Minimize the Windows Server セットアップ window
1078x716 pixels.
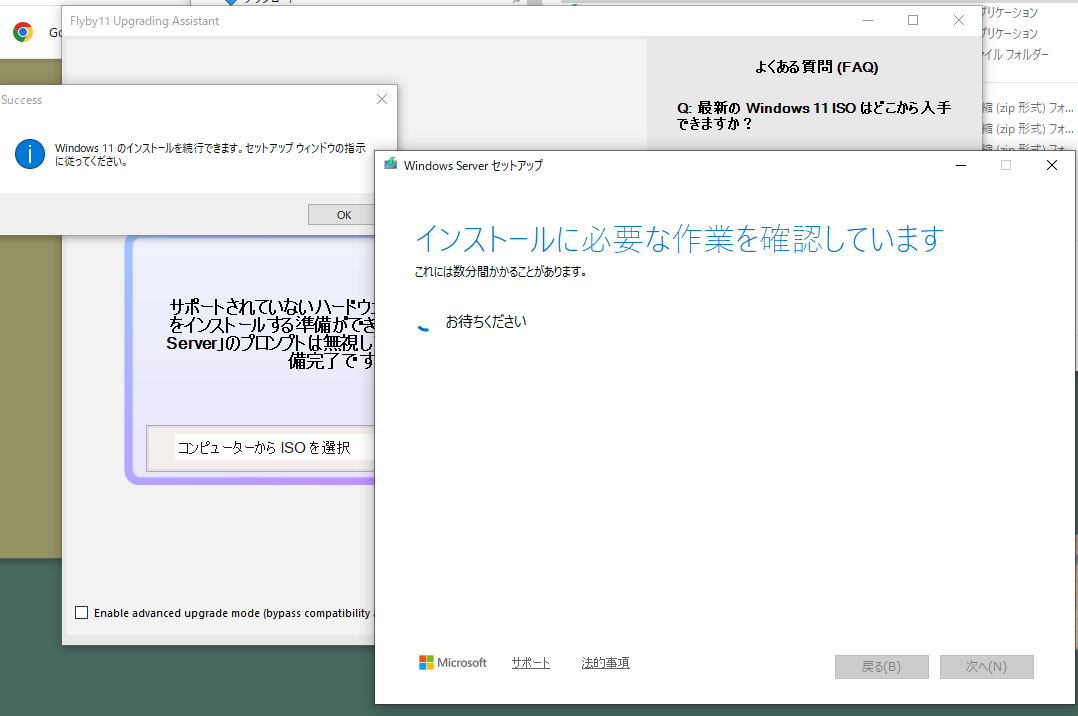coord(960,165)
